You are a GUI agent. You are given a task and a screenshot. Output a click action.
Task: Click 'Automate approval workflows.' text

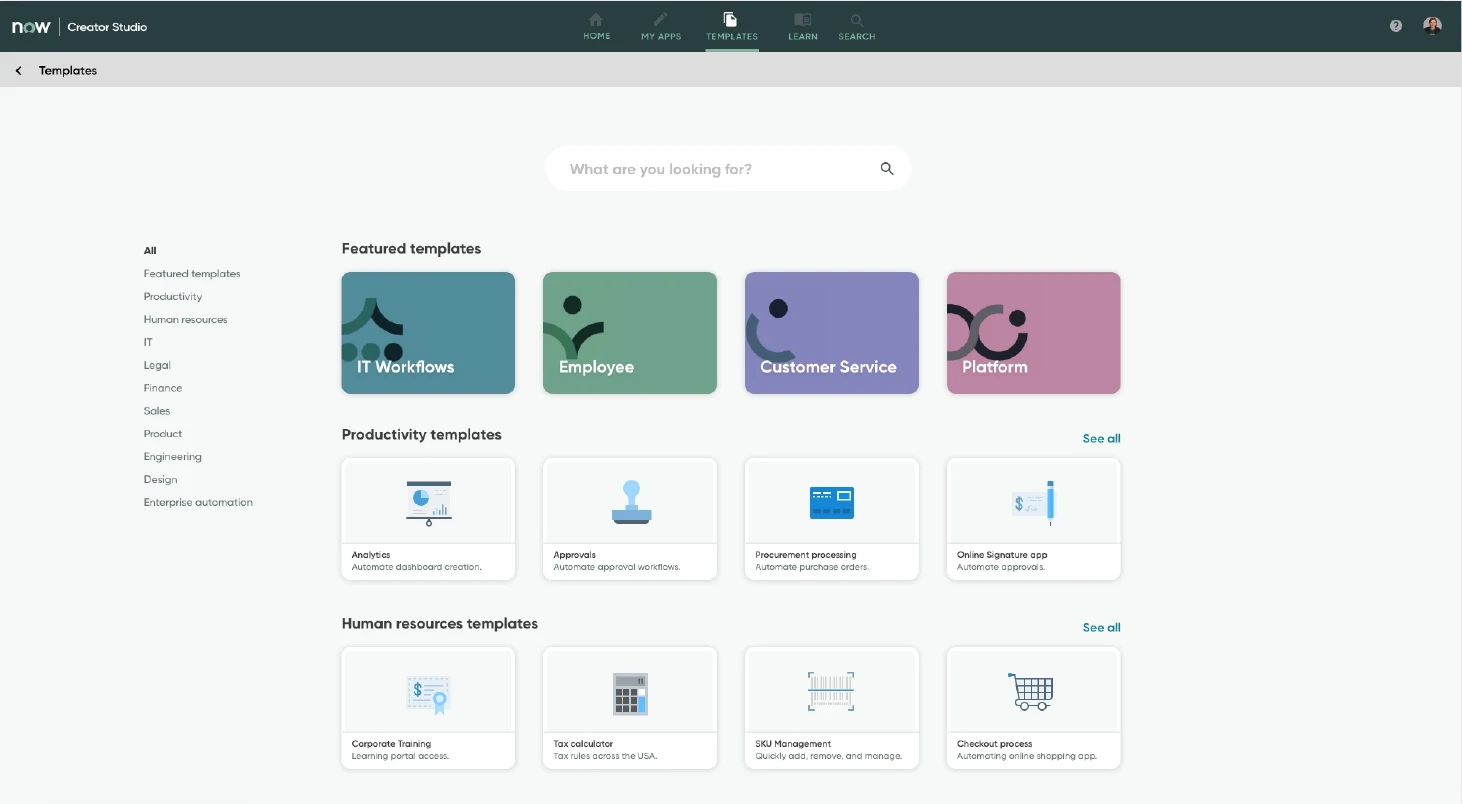617,567
